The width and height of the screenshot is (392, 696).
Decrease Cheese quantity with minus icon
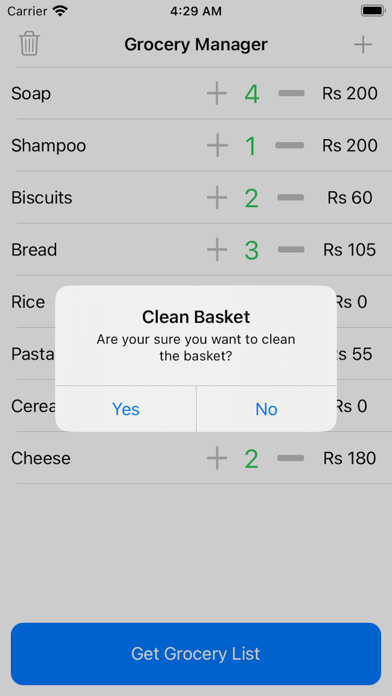(291, 458)
